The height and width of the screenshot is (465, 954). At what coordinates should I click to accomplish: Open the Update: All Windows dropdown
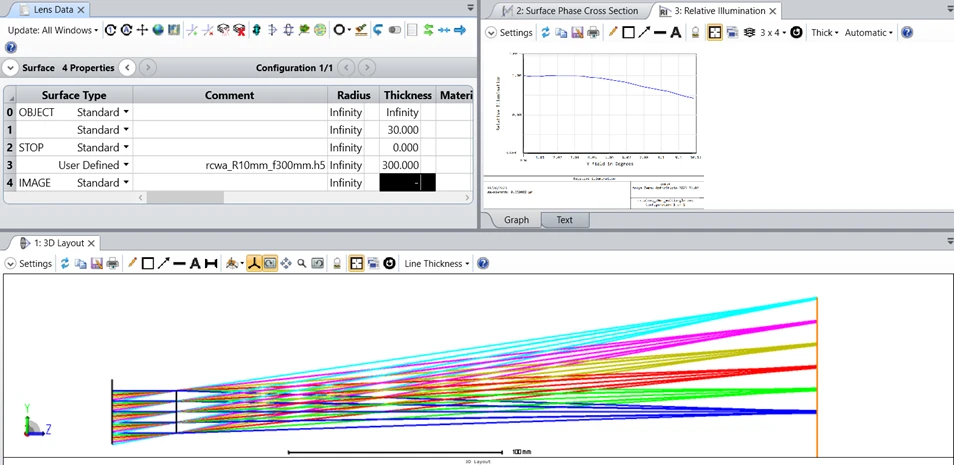click(x=53, y=30)
